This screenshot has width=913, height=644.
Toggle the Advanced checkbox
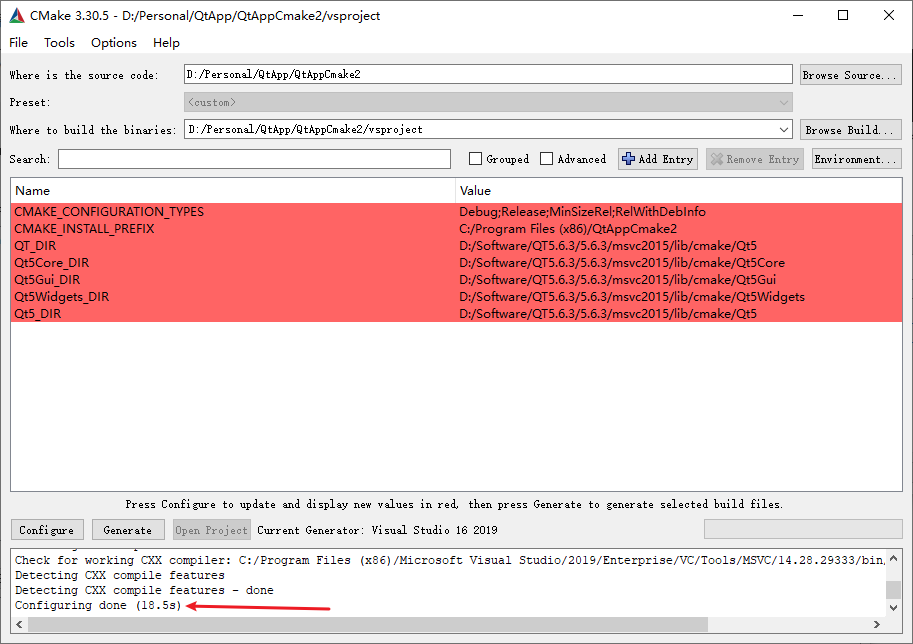[546, 159]
